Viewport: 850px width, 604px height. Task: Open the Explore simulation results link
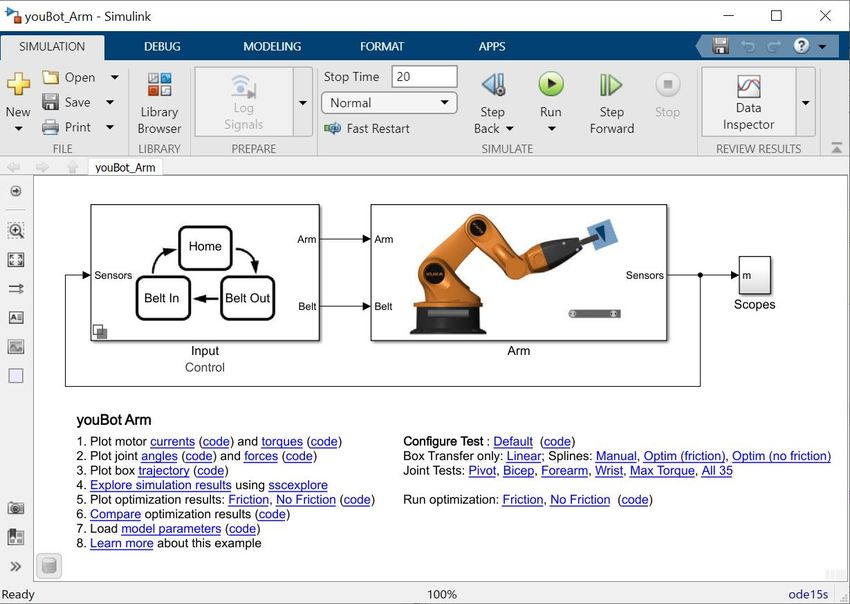tap(160, 485)
